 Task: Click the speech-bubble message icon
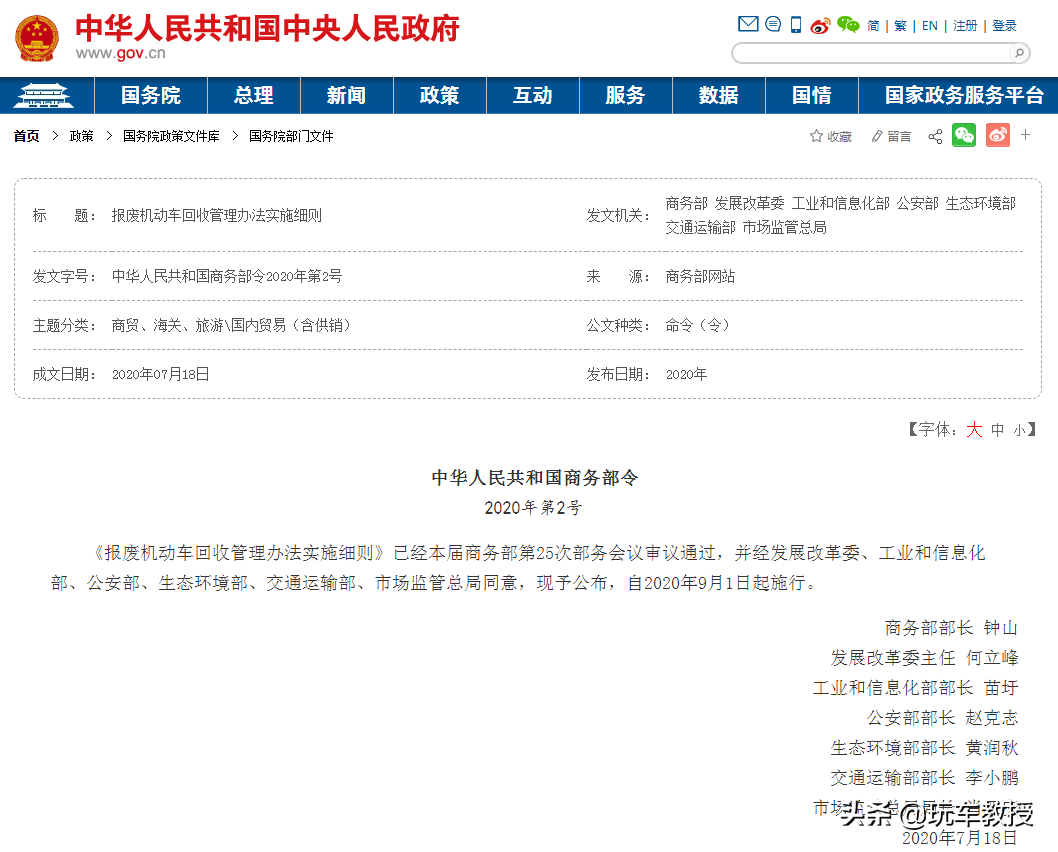click(772, 25)
